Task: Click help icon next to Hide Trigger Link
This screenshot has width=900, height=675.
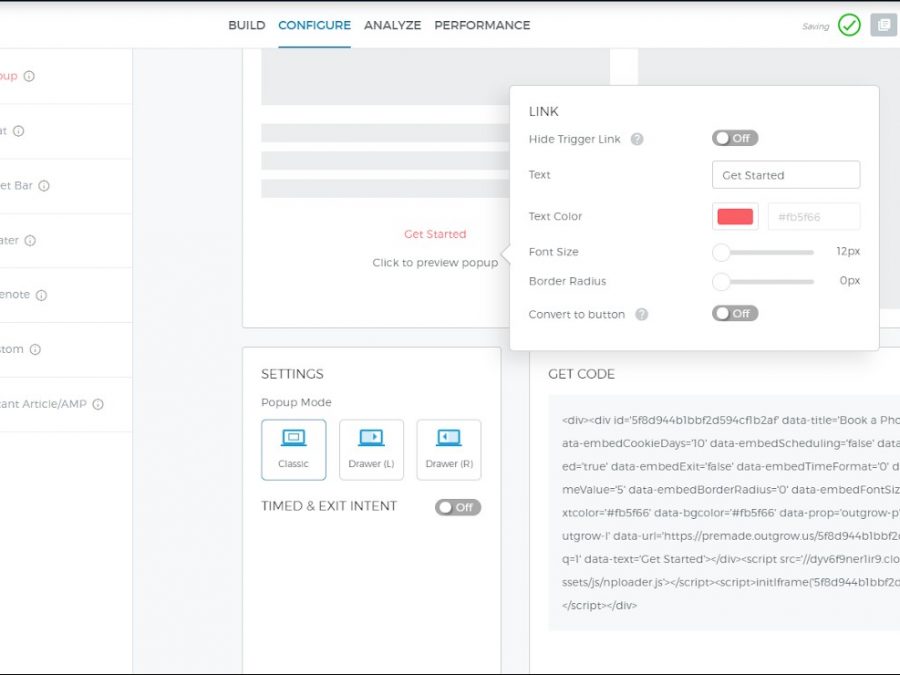Action: [637, 140]
